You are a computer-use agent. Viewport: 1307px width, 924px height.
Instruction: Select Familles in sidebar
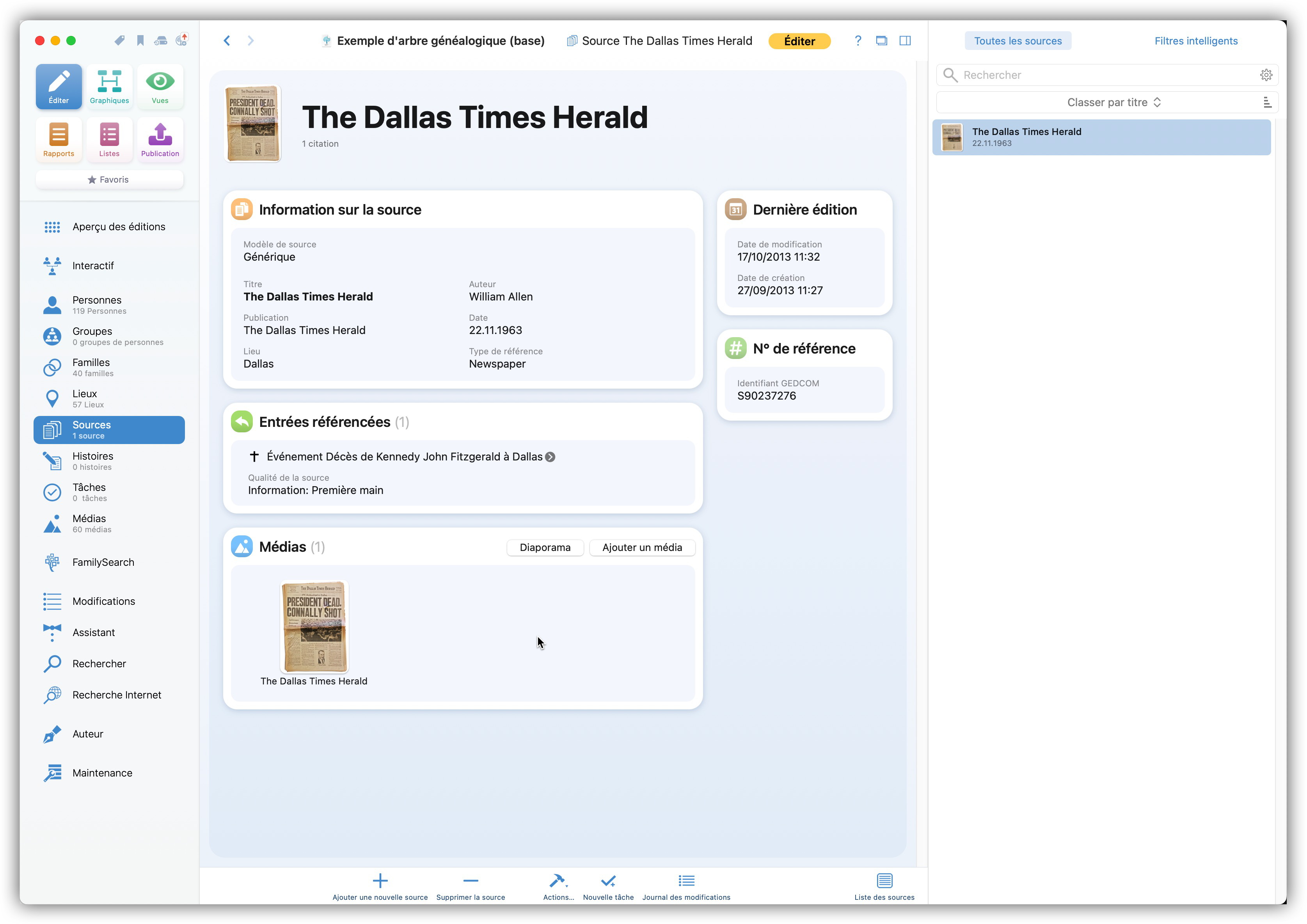click(109, 368)
